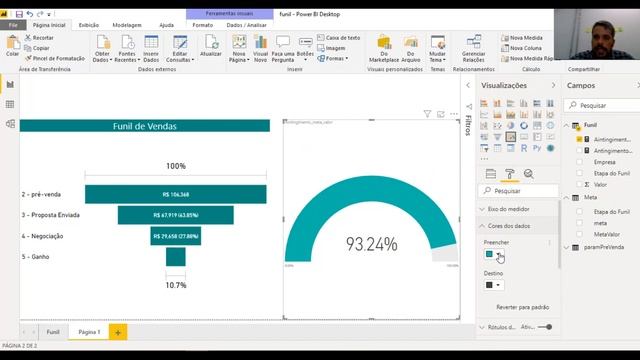This screenshot has height=360, width=640.
Task: Click the focus mode icon above gauge
Action: 440,114
